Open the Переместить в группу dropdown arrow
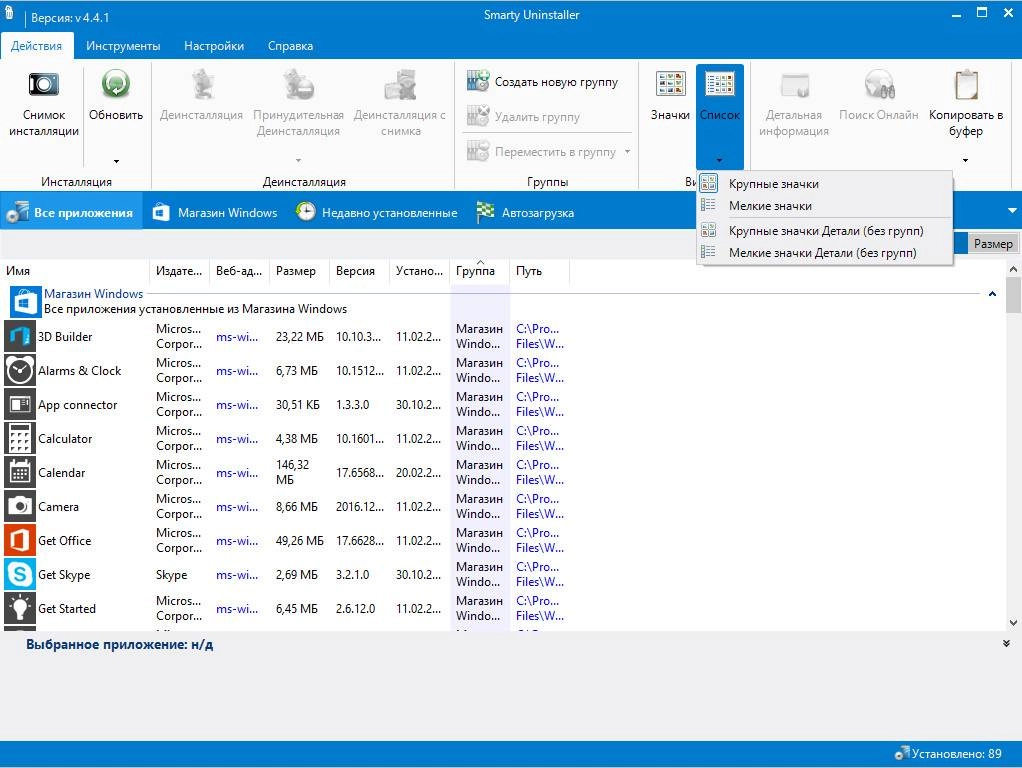1022x768 pixels. coord(627,151)
